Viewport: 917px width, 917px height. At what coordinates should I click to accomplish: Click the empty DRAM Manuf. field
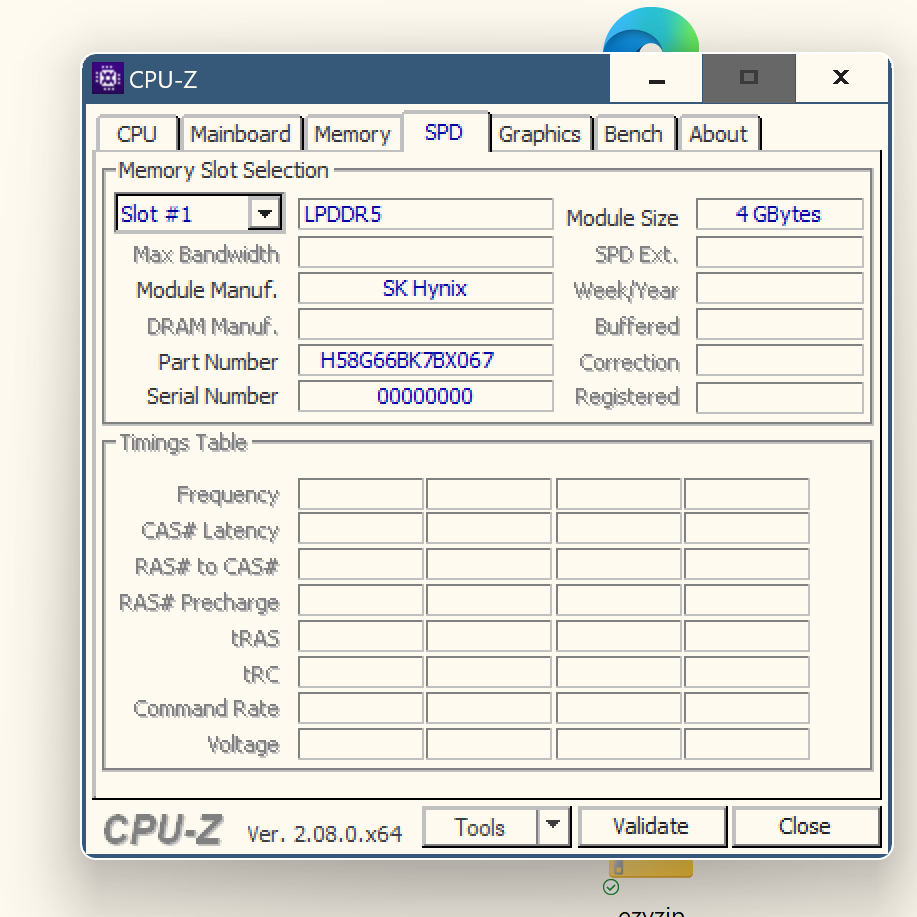coord(425,324)
